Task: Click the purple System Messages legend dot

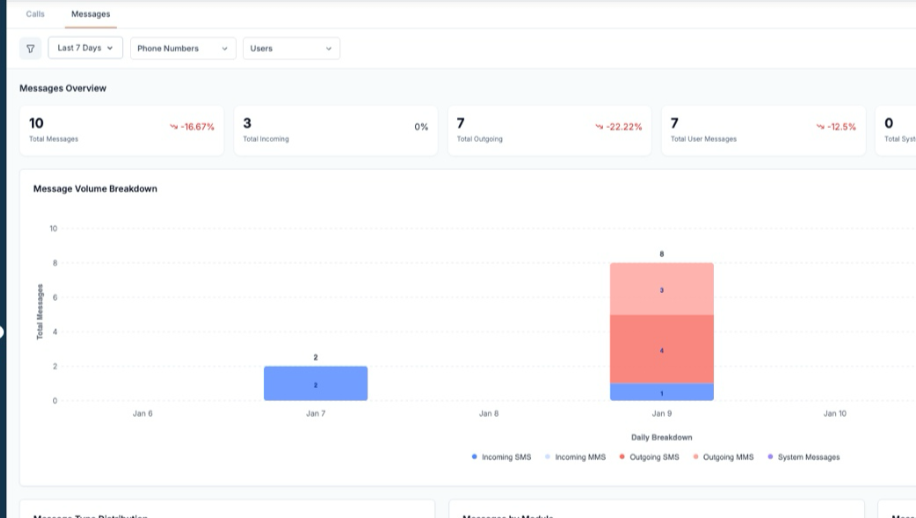Action: coord(770,457)
